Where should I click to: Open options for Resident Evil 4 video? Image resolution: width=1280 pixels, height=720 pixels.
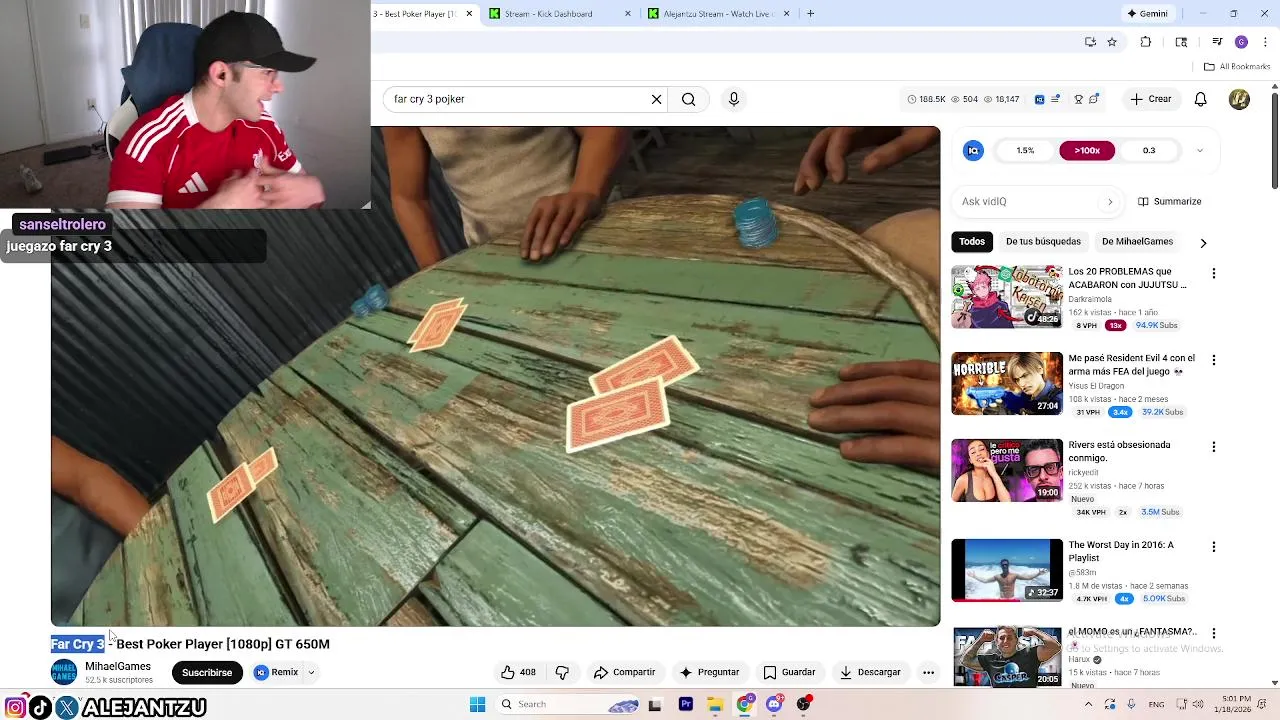tap(1214, 360)
